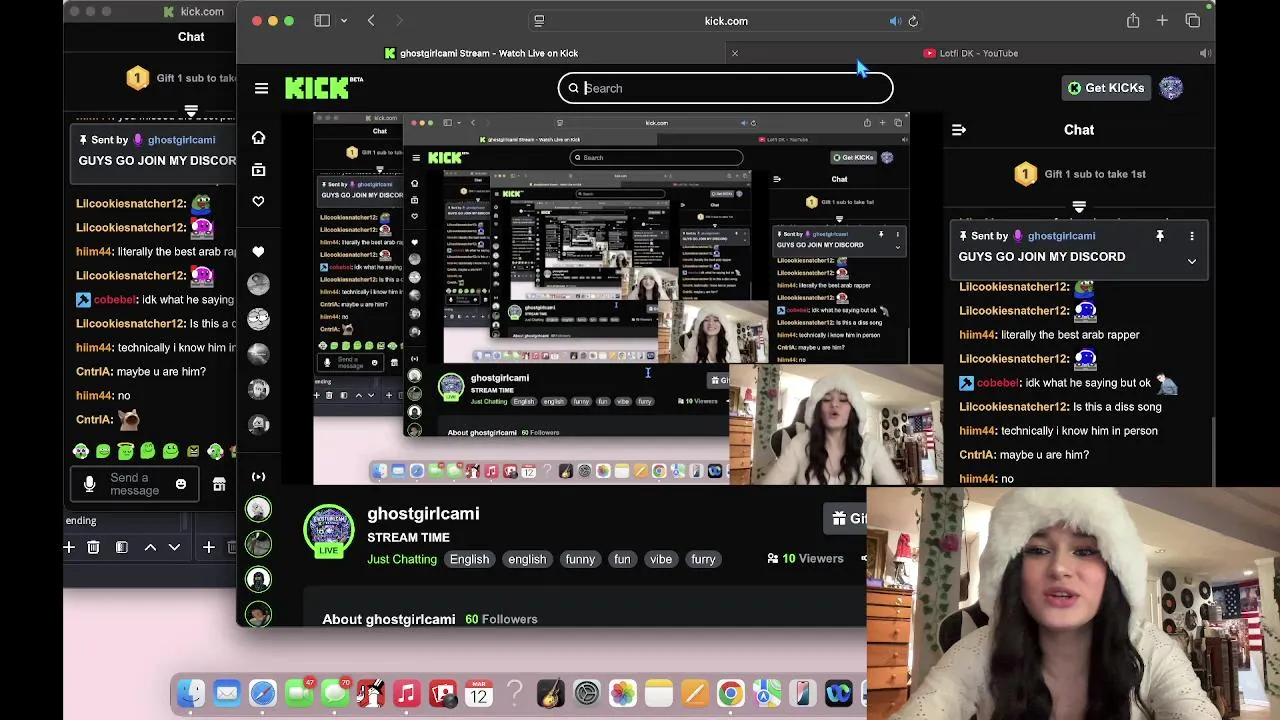Open user avatar in the Kick header
1280x720 pixels.
(1171, 88)
